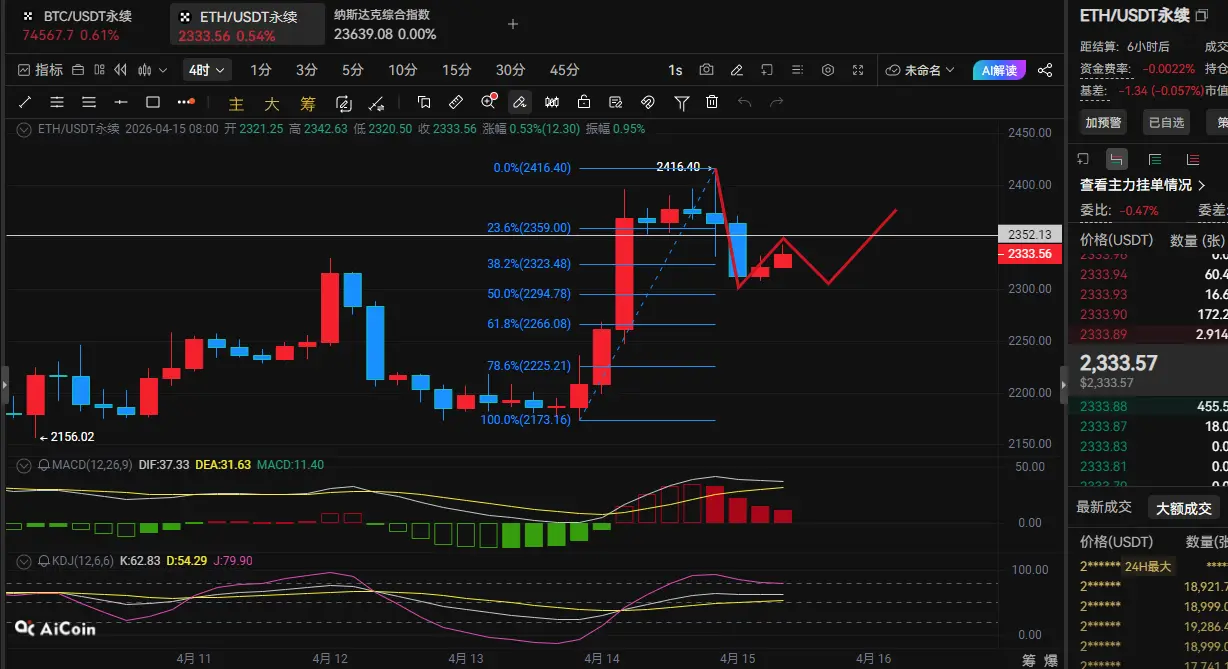Switch to the 30分 timeframe
1228x669 pixels.
(511, 70)
